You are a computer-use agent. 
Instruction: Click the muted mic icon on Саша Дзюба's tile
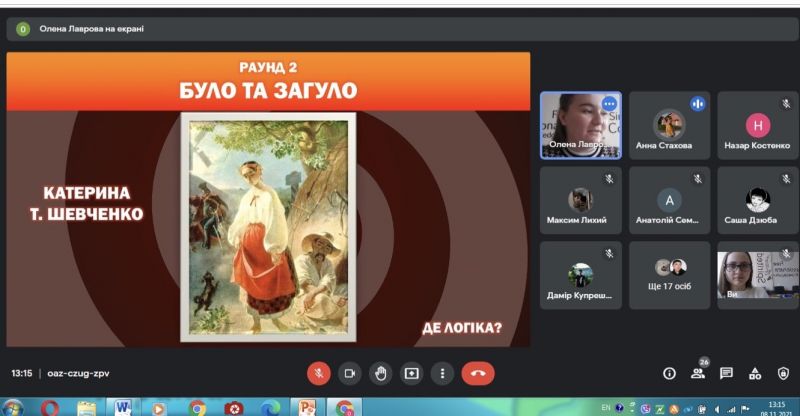[x=786, y=179]
